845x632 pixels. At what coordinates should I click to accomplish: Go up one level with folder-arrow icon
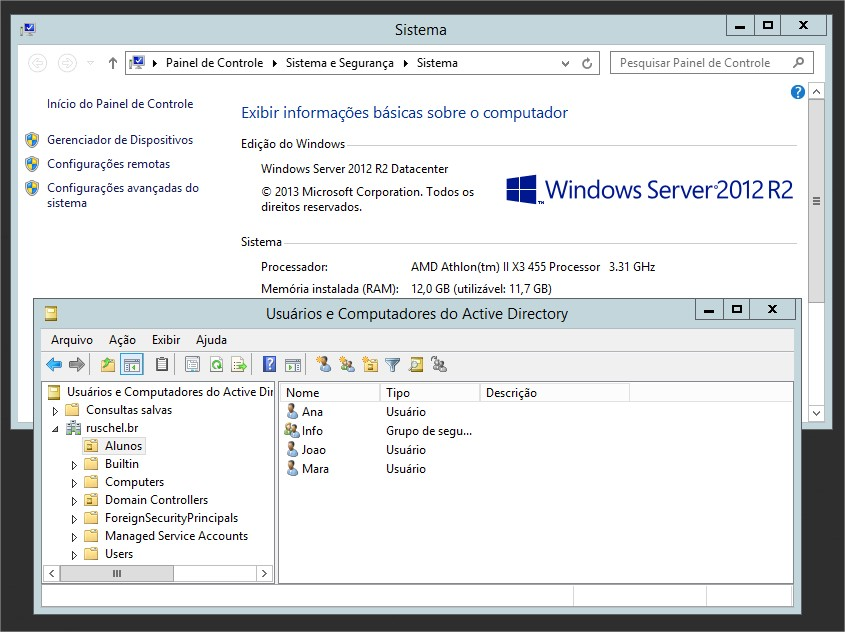point(108,365)
